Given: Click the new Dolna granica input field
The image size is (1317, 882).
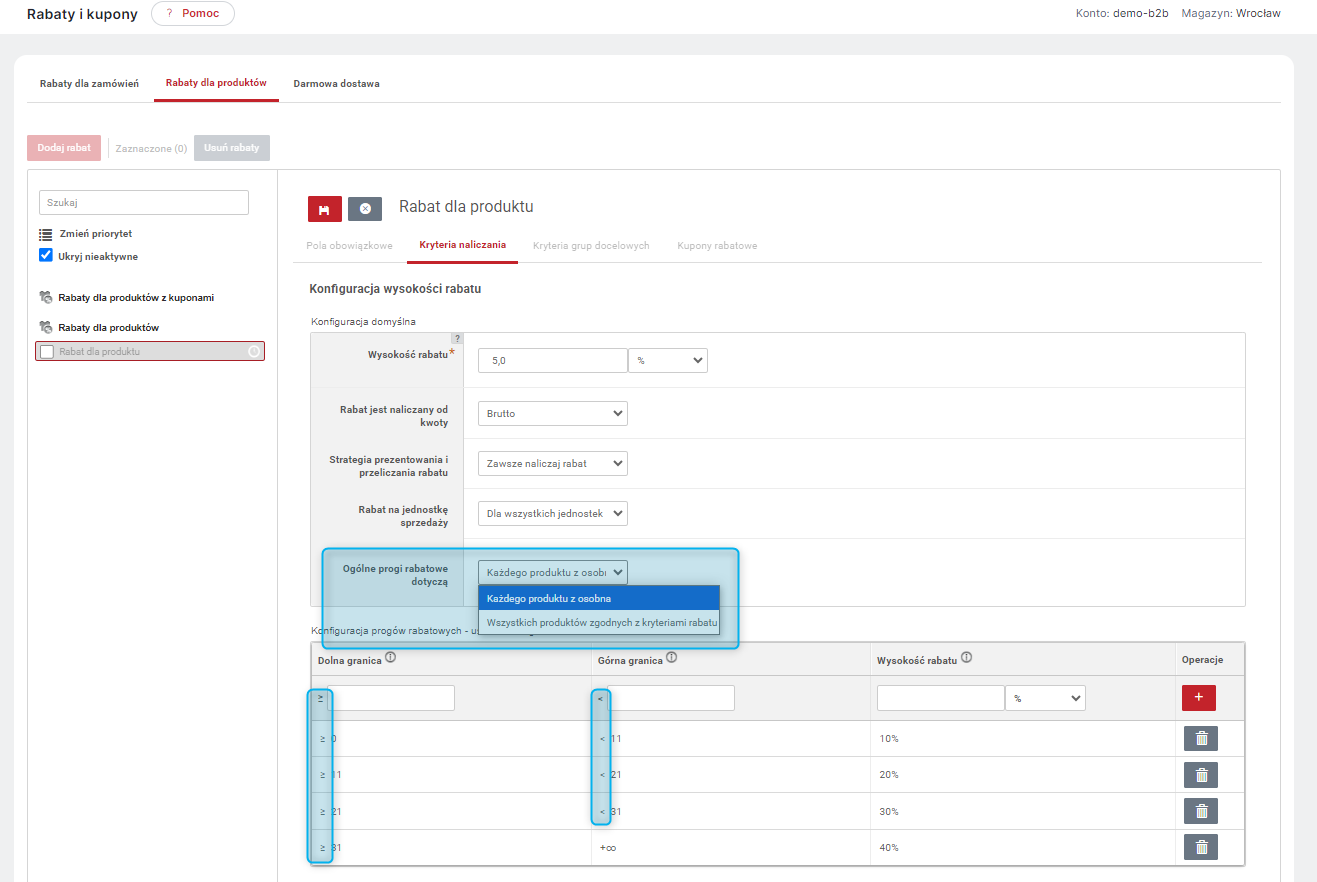Looking at the screenshot, I should [391, 698].
